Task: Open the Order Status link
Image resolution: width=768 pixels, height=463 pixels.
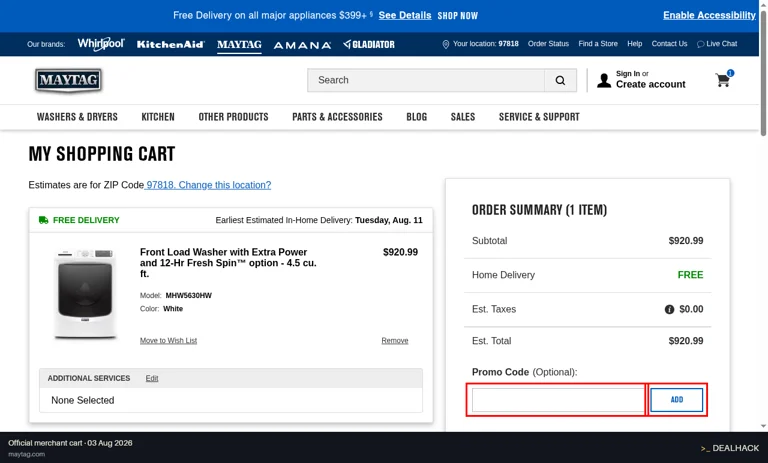Action: pos(548,44)
